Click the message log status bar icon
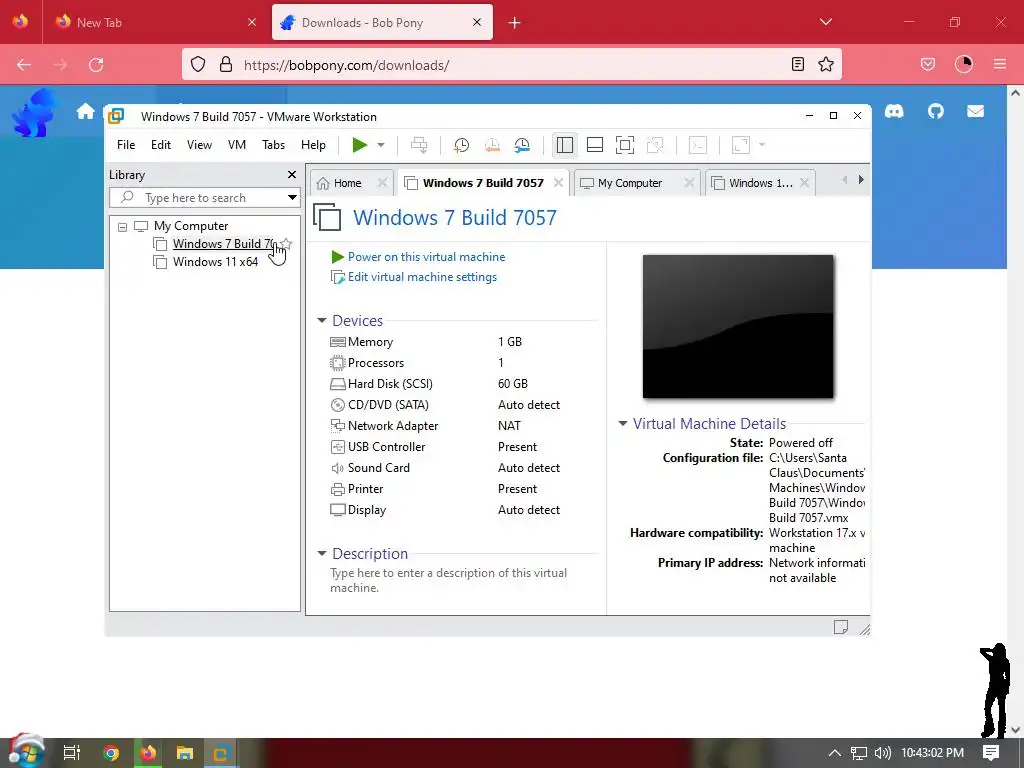The height and width of the screenshot is (768, 1024). 840,627
